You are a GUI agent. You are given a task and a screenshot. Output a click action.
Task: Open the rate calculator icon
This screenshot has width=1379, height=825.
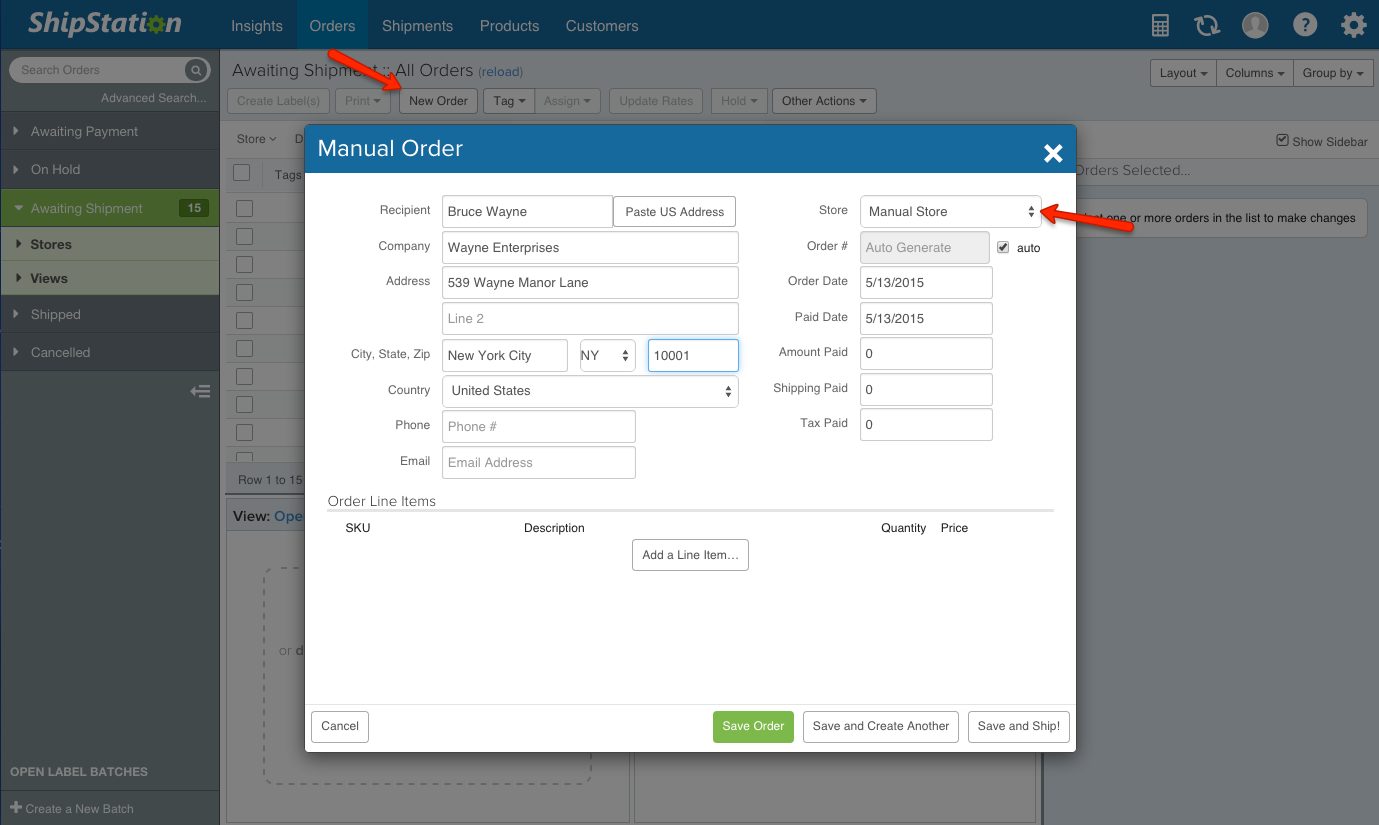pos(1160,26)
